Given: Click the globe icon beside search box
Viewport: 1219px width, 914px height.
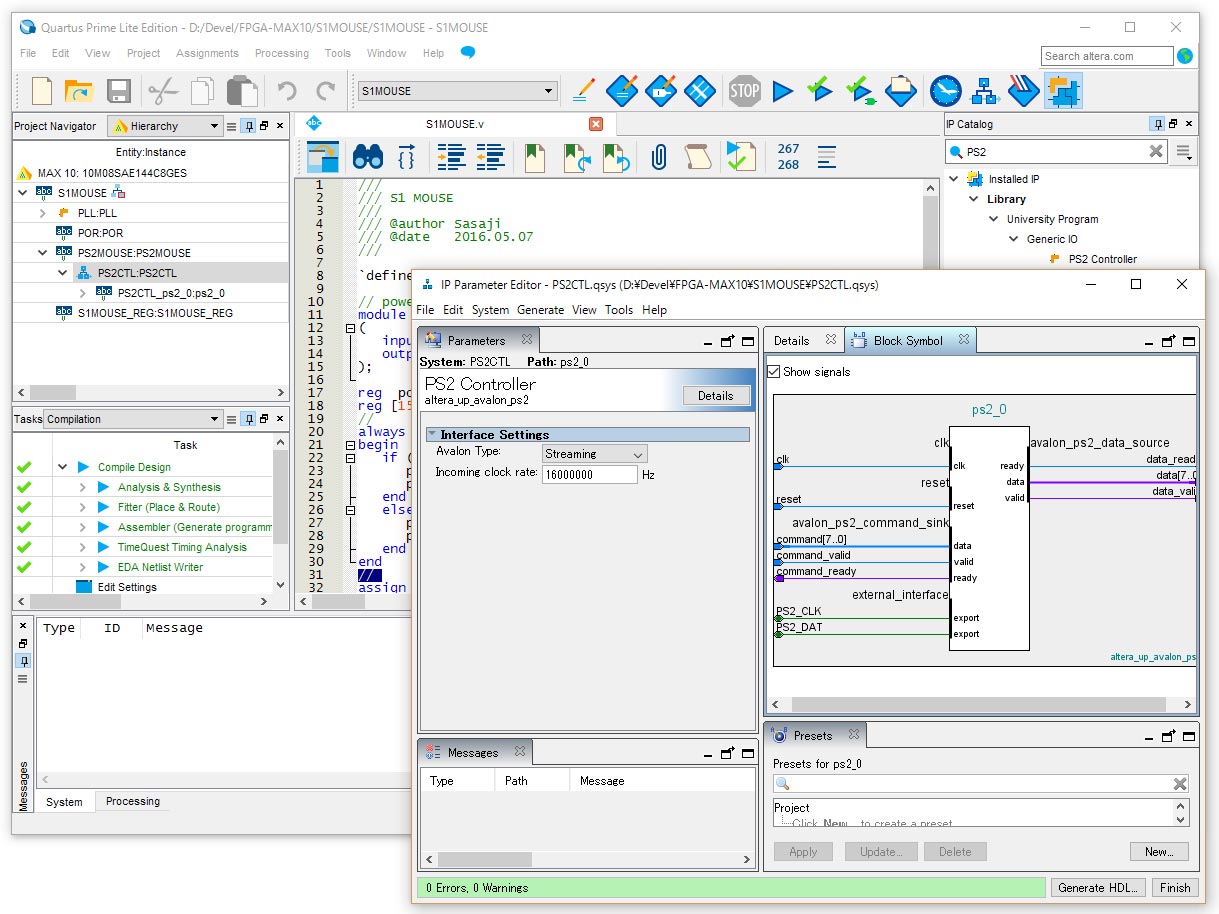Looking at the screenshot, I should [x=1185, y=56].
